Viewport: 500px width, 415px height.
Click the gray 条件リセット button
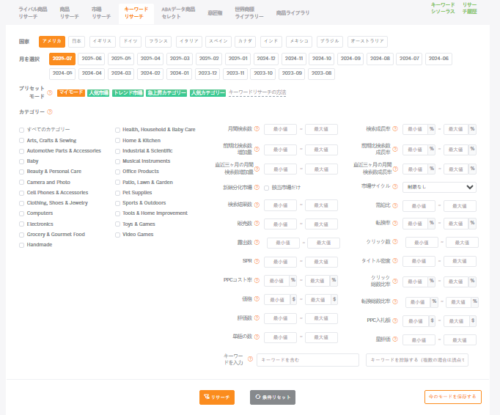click(x=273, y=397)
